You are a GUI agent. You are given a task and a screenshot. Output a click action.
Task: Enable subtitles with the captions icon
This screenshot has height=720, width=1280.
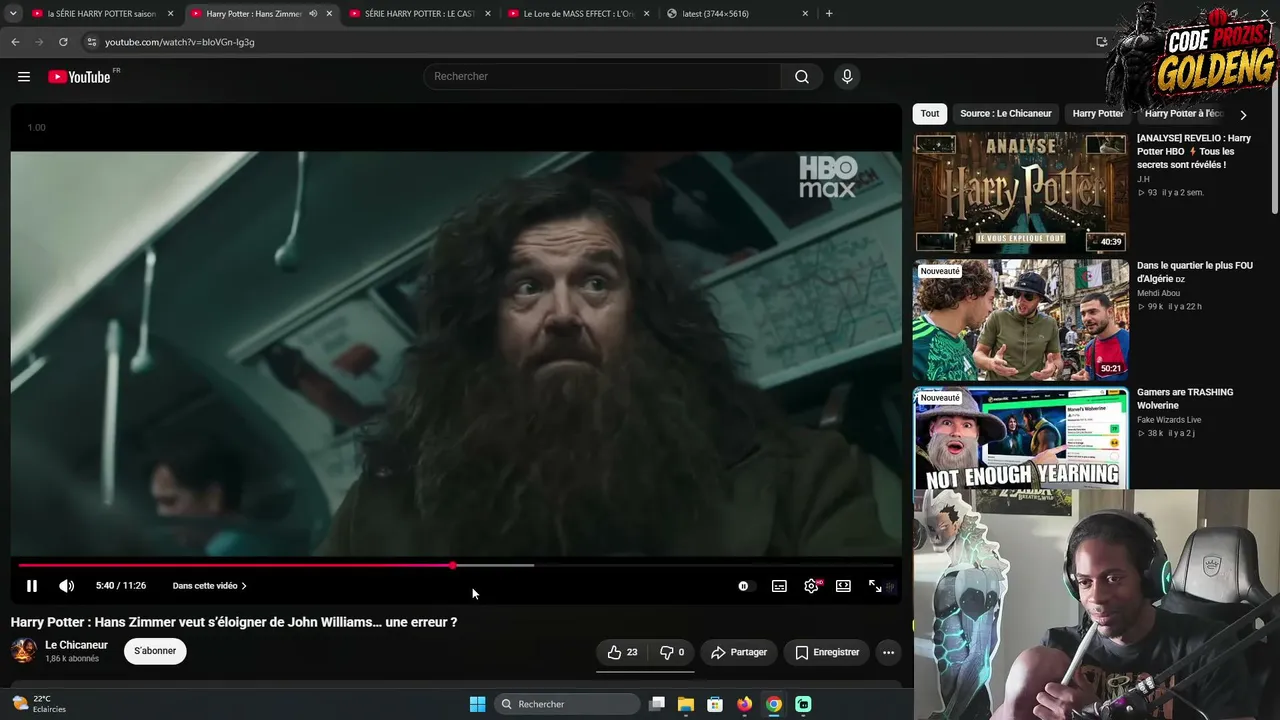pos(779,586)
